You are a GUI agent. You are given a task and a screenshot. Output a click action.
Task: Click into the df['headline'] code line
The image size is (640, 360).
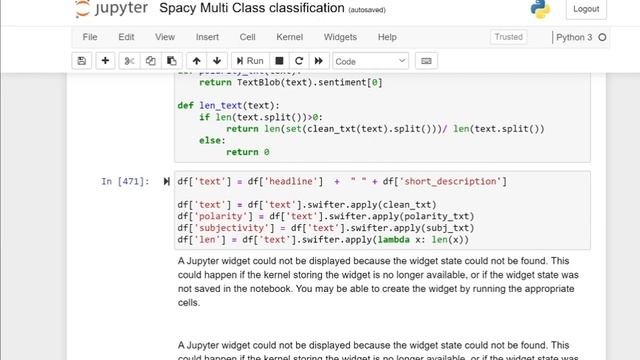342,181
